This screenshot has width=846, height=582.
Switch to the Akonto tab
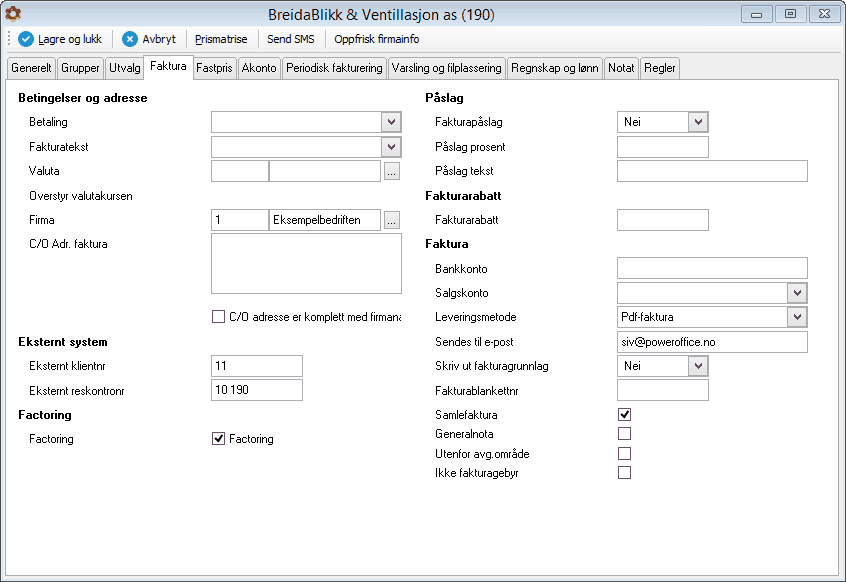259,68
